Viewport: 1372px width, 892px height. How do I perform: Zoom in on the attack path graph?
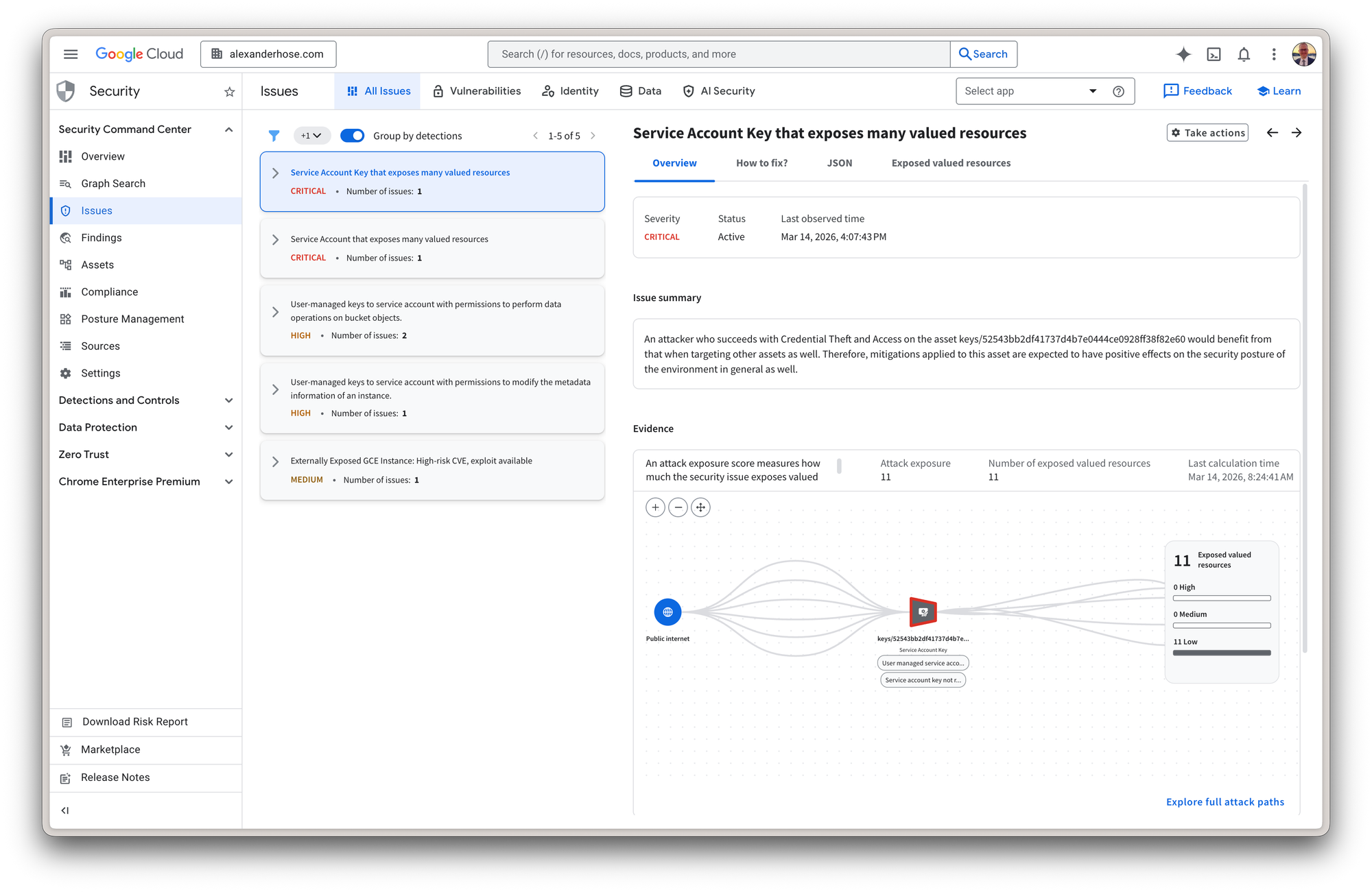[x=655, y=507]
